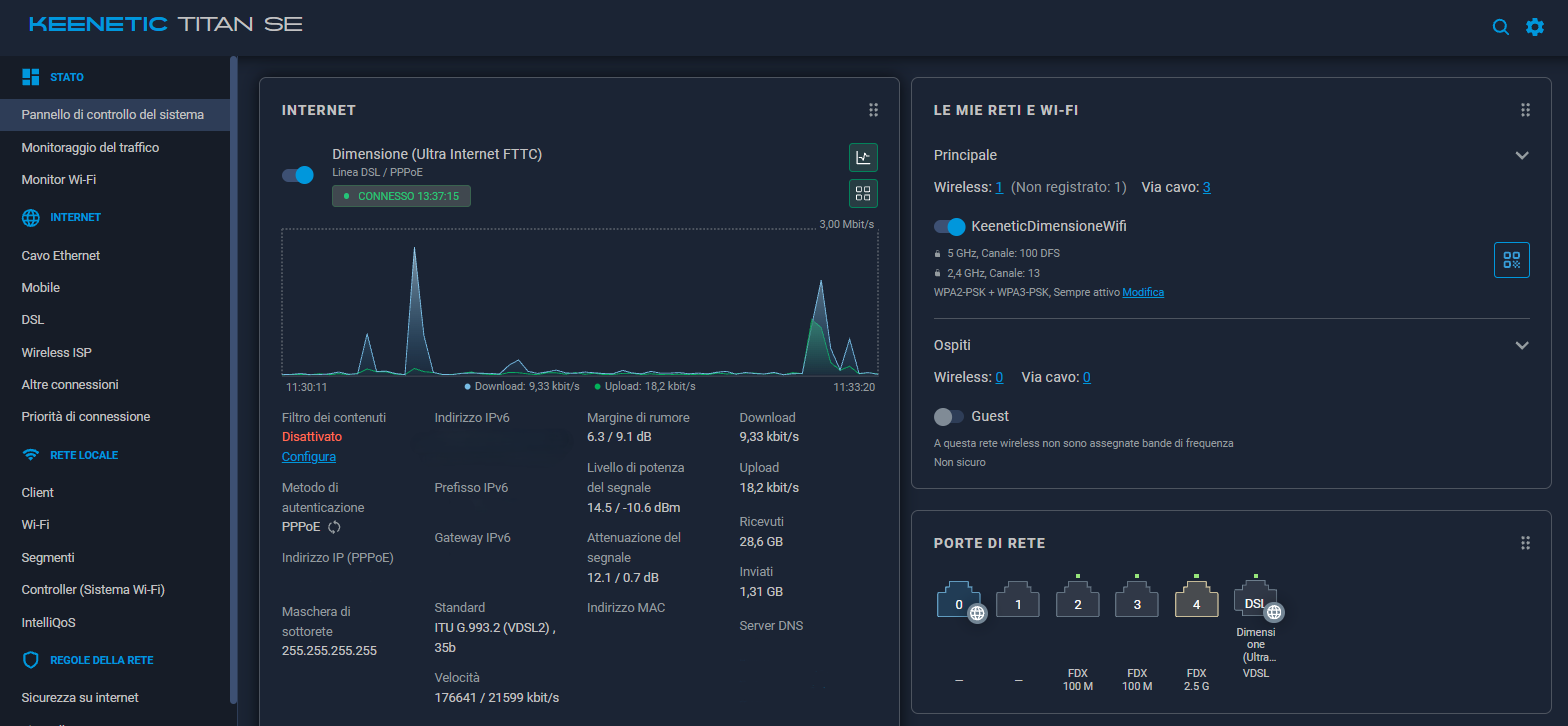Image resolution: width=1568 pixels, height=726 pixels.
Task: Collapse the Principale section chevron
Action: 1522,156
